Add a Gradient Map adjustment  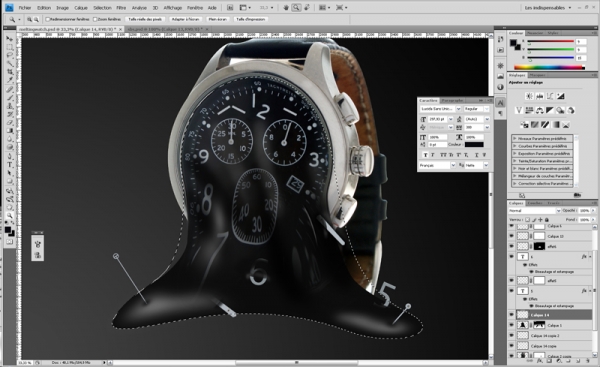556,124
